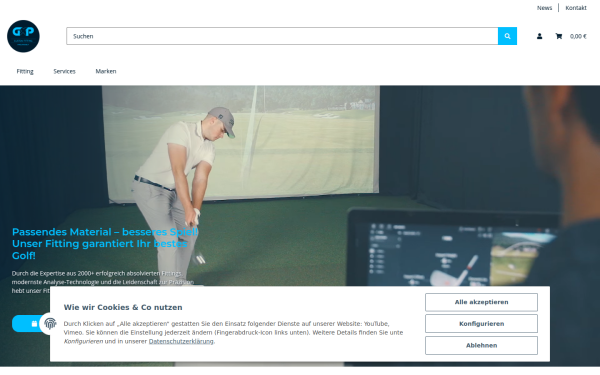Click the heading Wie wir Cookies & Co nutzen
Viewport: 600px width, 375px height.
(123, 307)
